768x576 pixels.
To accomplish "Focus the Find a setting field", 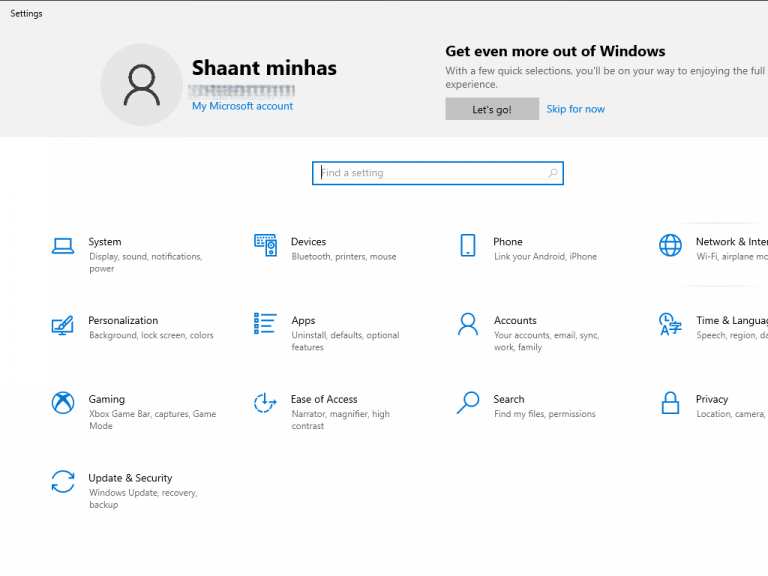I will point(438,173).
